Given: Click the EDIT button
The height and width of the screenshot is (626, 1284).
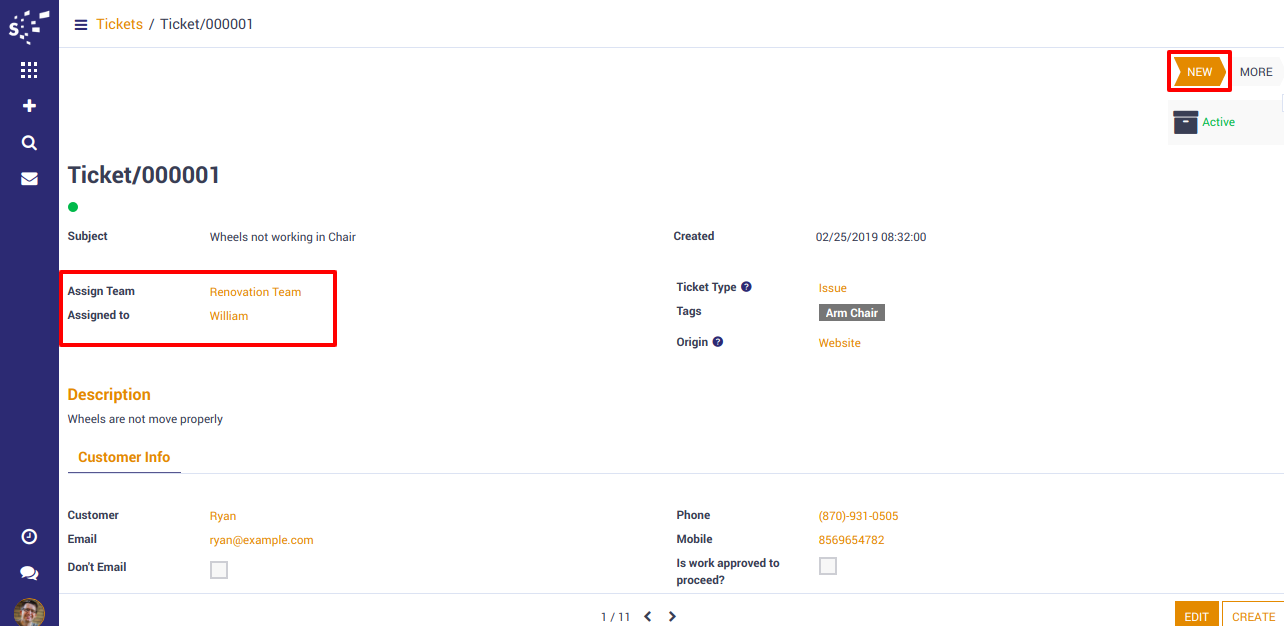Looking at the screenshot, I should coord(1196,616).
